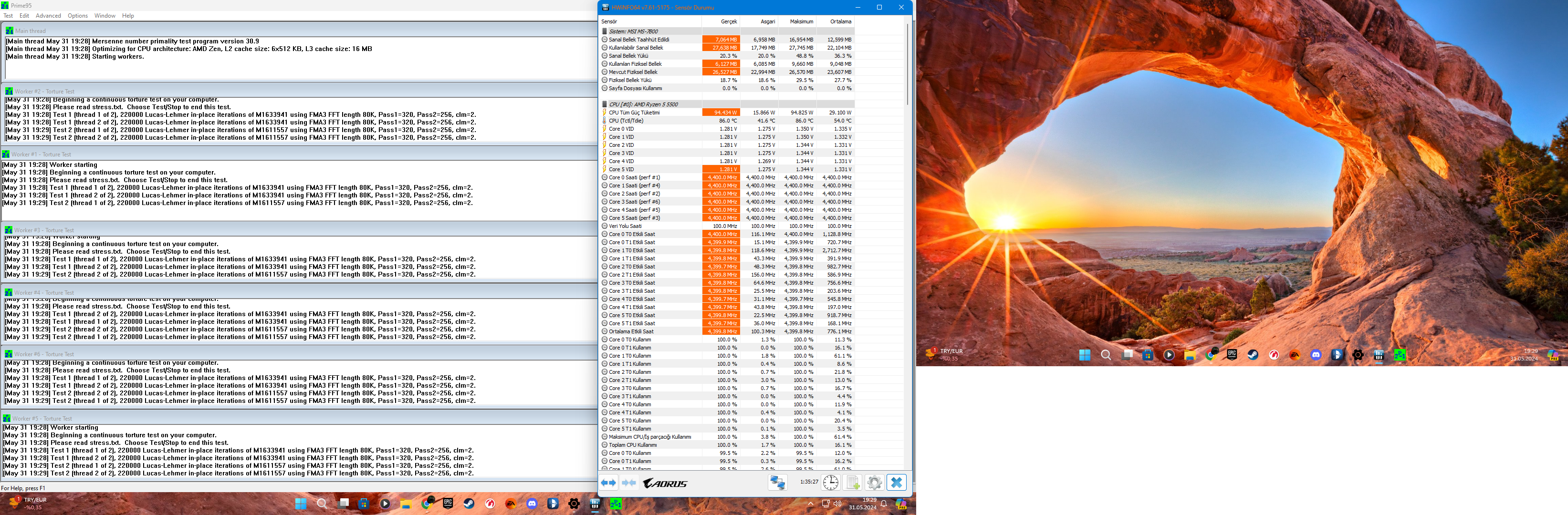Open Steam on the taskbar below Prime95
The height and width of the screenshot is (515, 1568).
click(x=469, y=504)
